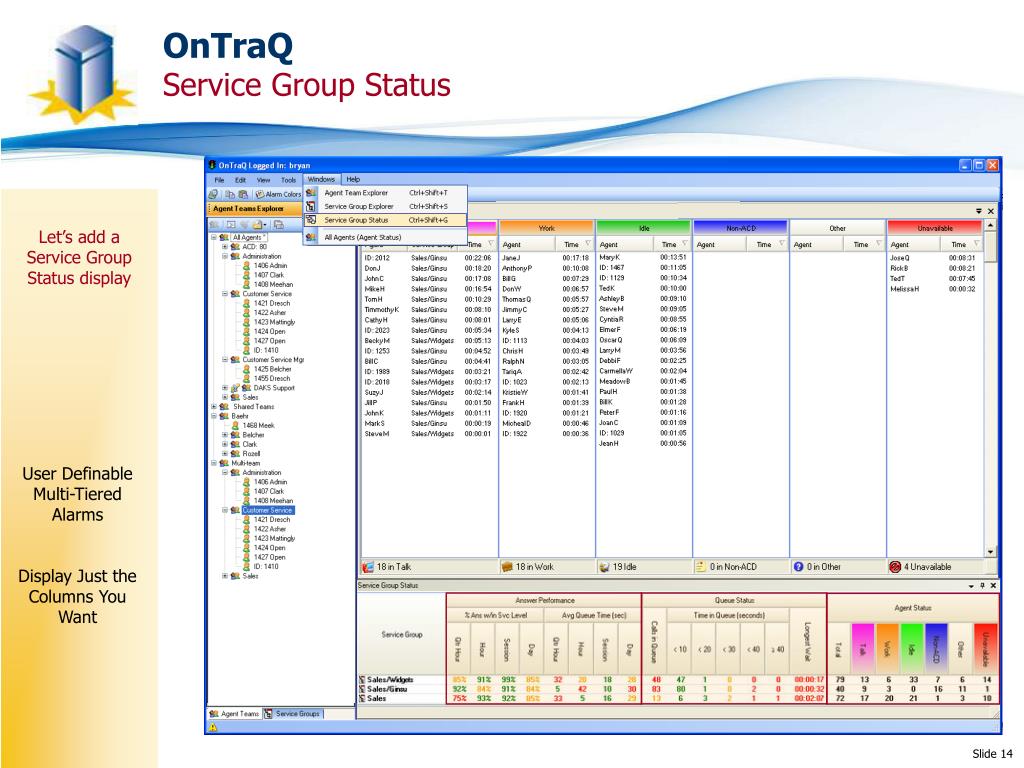This screenshot has width=1024, height=768.
Task: Click the copy icon in main toolbar
Action: [230, 194]
